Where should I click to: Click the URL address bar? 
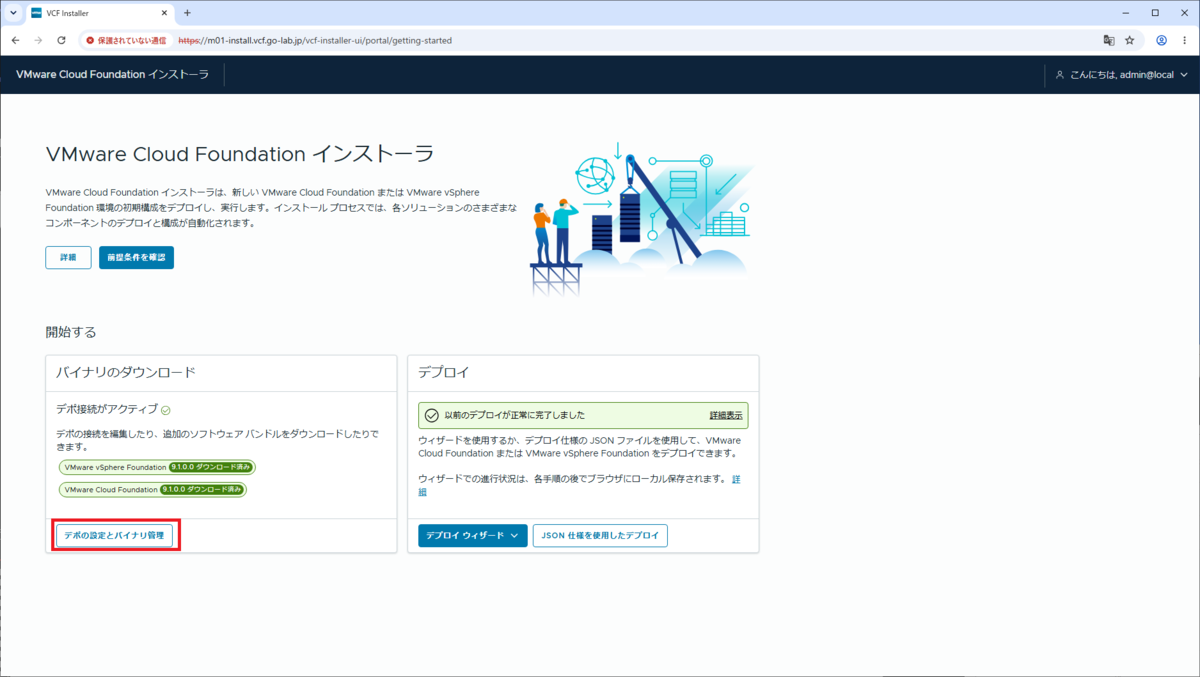590,41
